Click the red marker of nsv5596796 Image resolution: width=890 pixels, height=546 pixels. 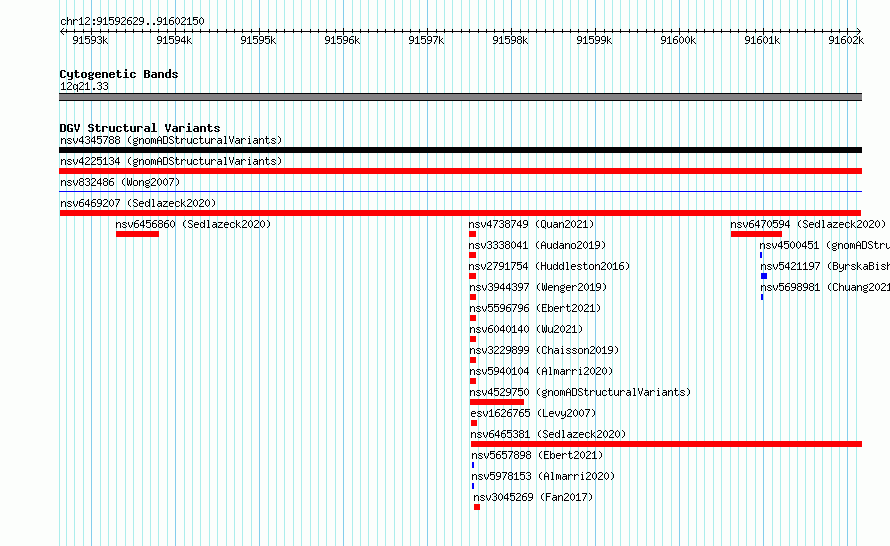tap(473, 318)
